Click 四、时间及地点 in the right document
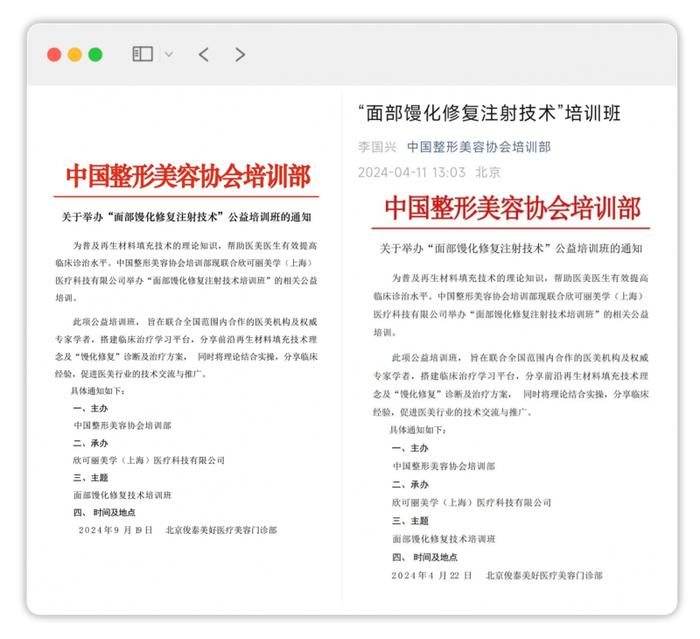The width and height of the screenshot is (700, 639). click(x=425, y=557)
